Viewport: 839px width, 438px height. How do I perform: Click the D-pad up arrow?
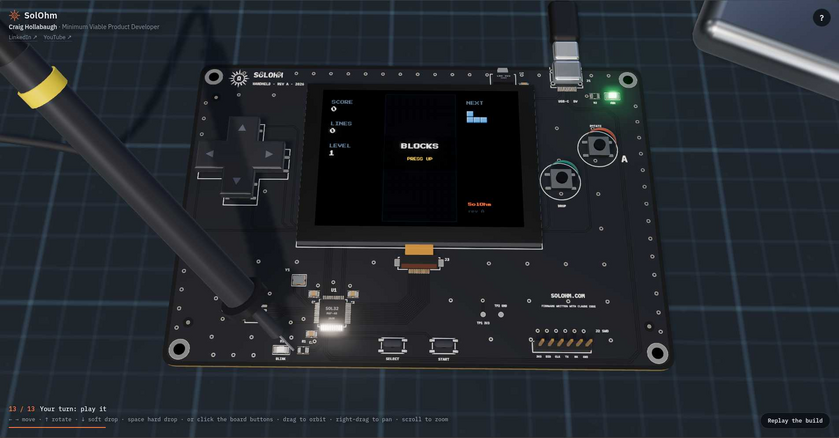coord(242,128)
